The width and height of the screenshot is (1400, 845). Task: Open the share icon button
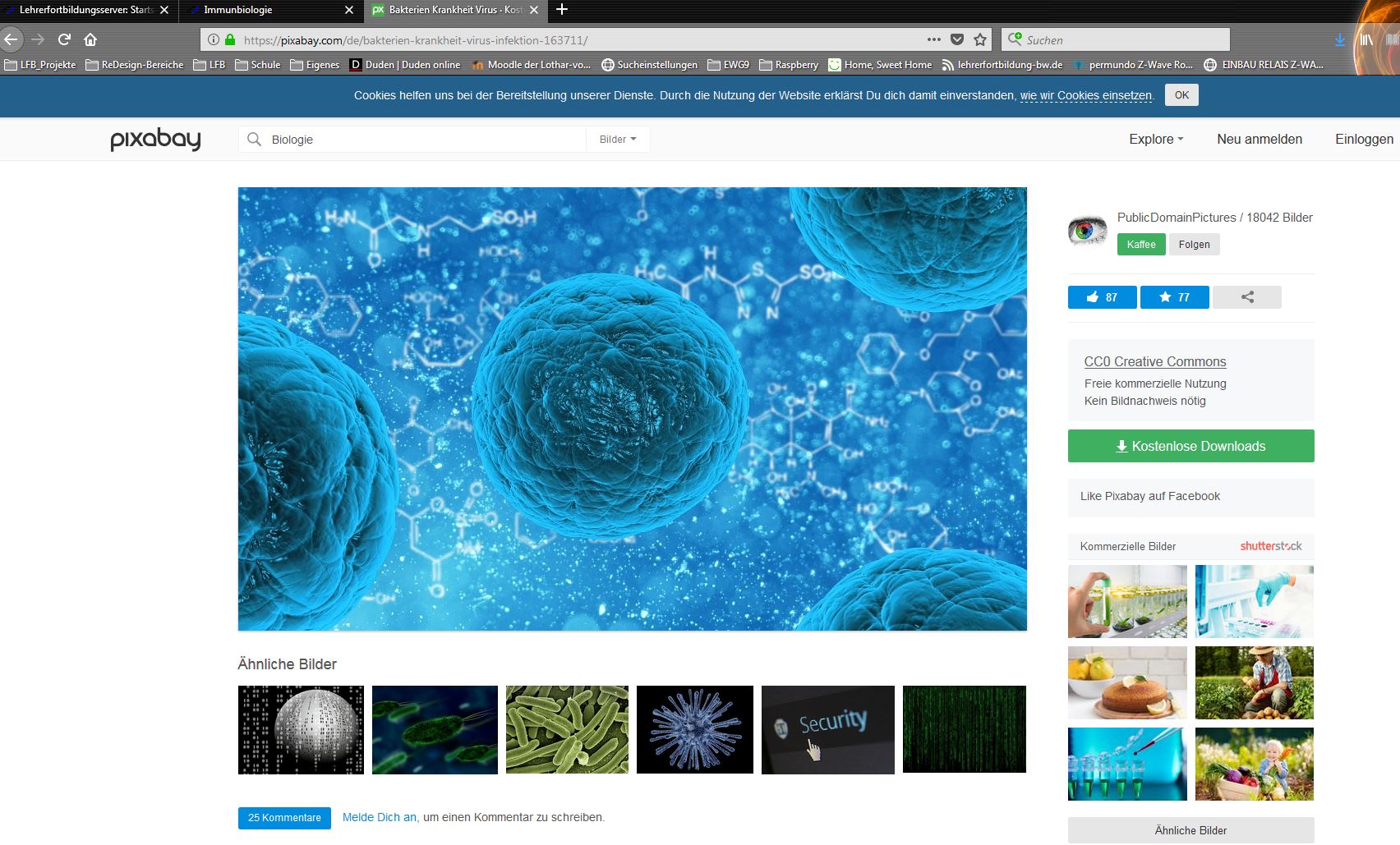[x=1246, y=297]
